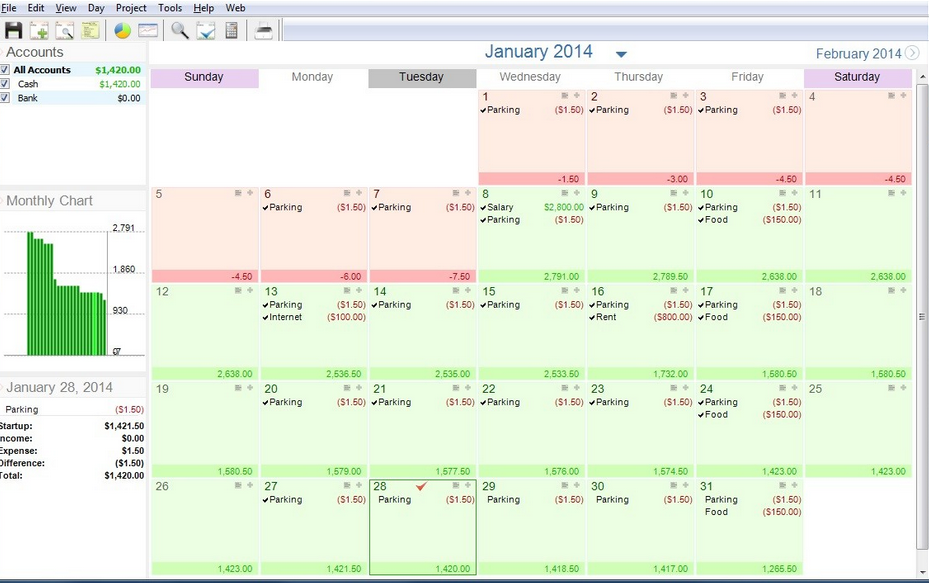This screenshot has width=929, height=583.
Task: Uncheck the All Accounts checkbox
Action: 6,70
